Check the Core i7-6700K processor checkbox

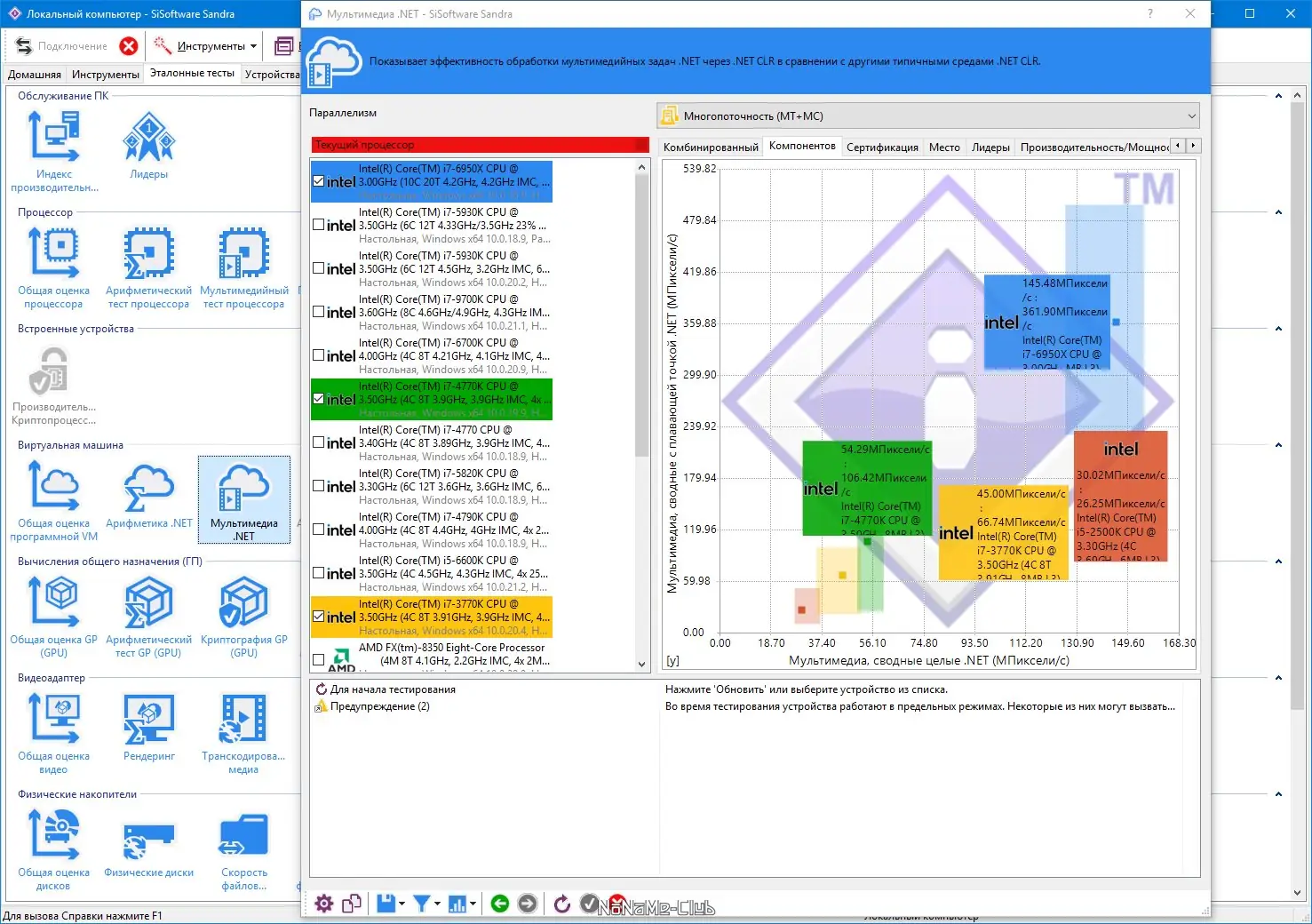319,355
